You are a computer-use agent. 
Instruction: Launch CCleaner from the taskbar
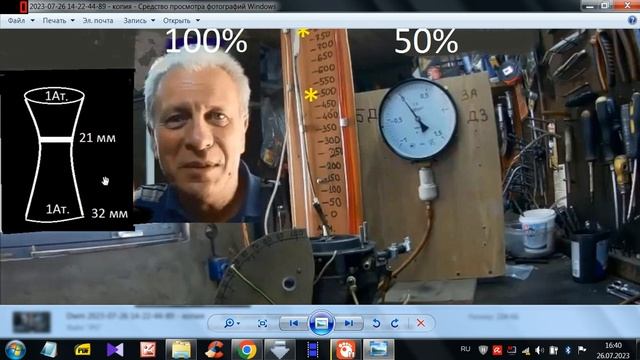pos(214,350)
